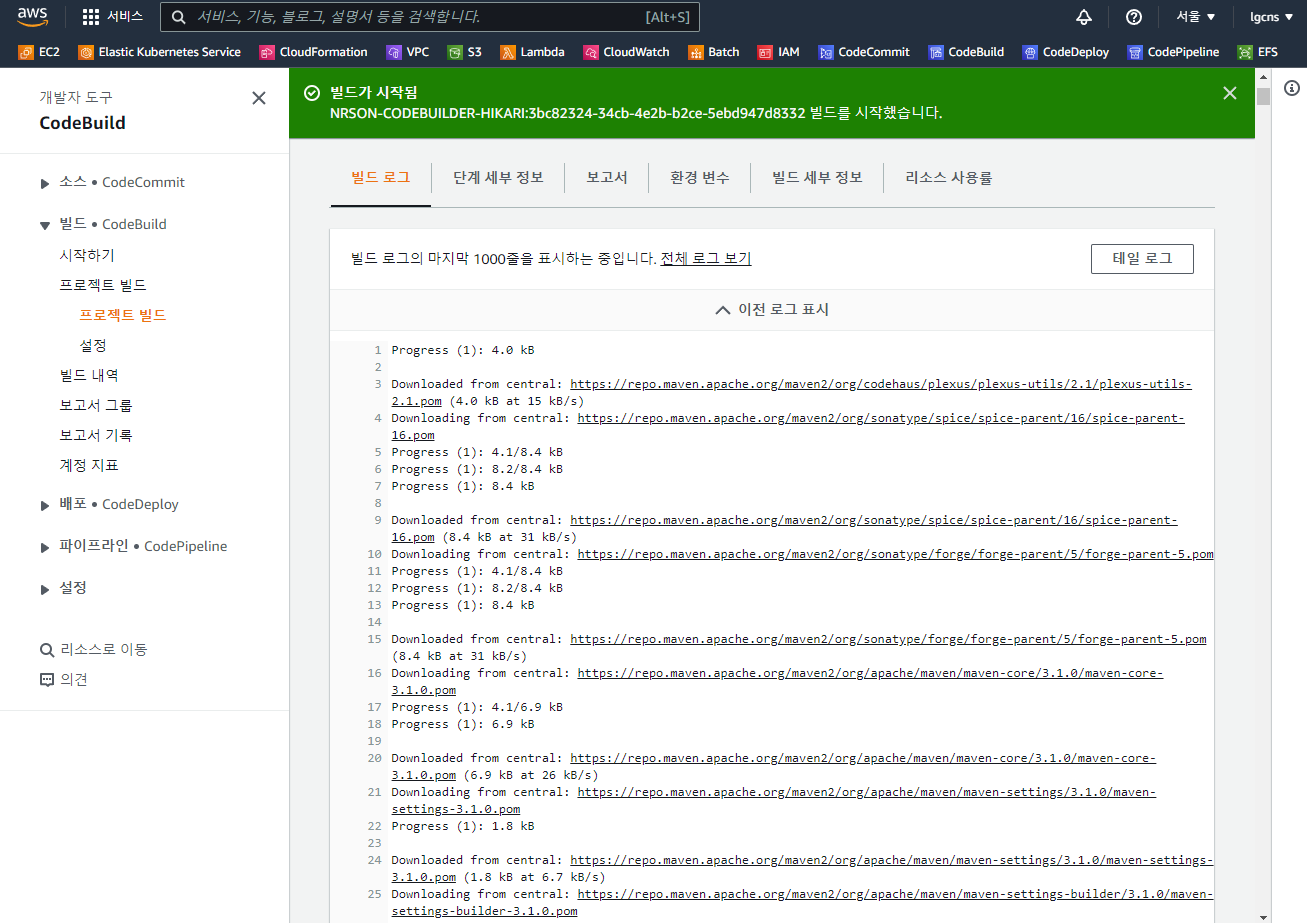Open forge-parent-5.pom Downloaded link on line 15
This screenshot has width=1307, height=923.
click(888, 639)
